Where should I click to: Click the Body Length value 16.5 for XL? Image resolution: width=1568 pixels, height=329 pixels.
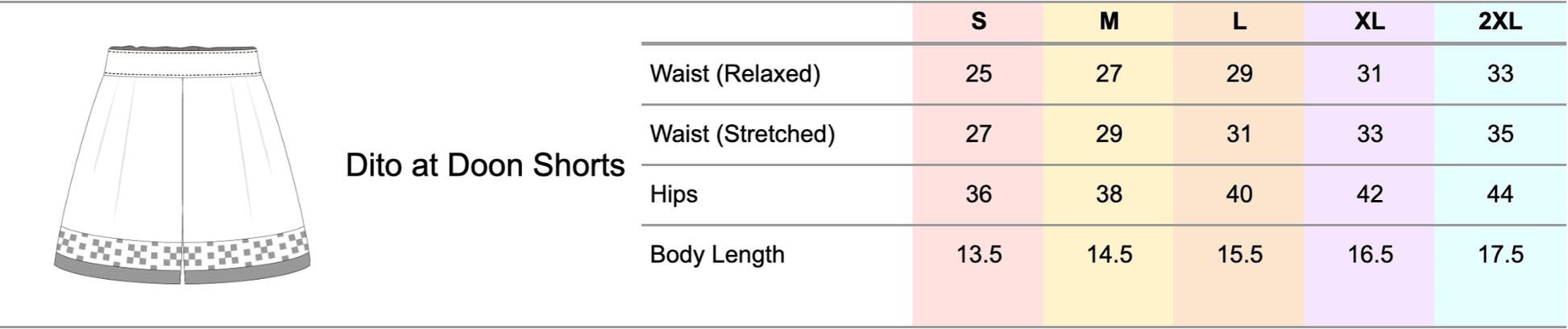(x=1370, y=255)
